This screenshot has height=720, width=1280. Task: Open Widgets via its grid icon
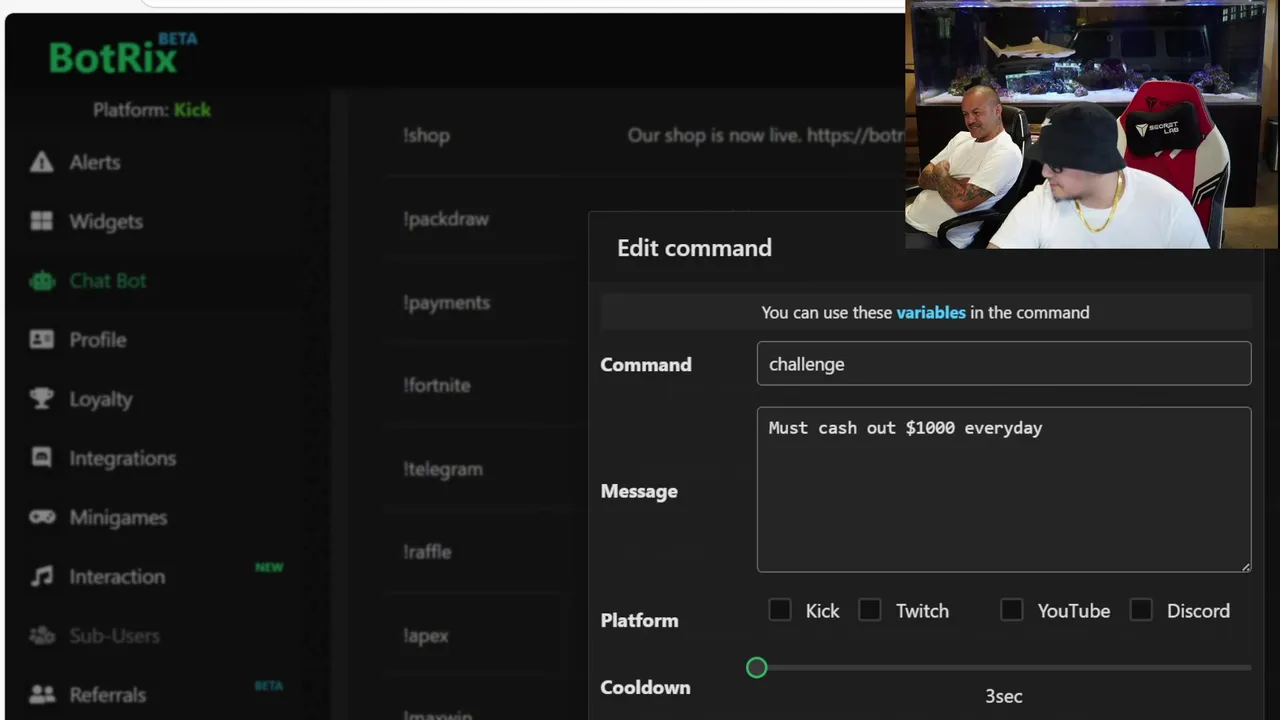pyautogui.click(x=41, y=221)
